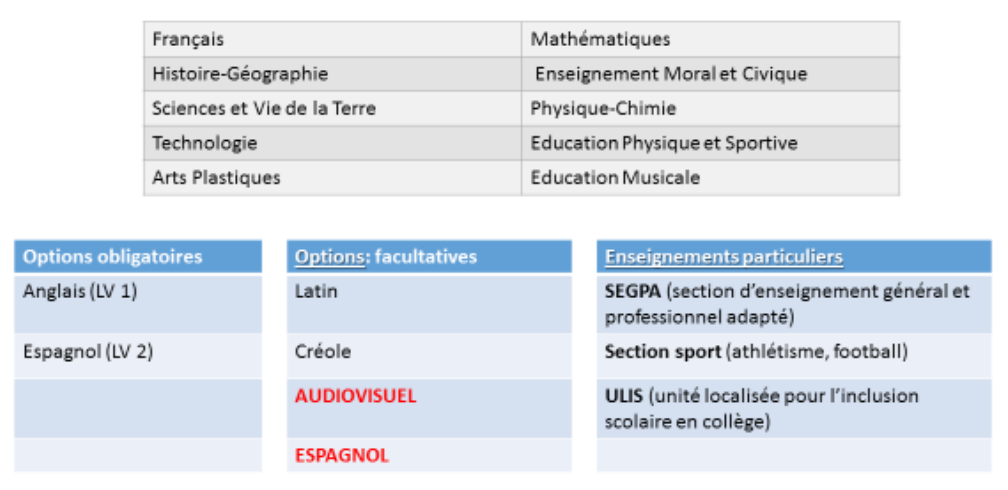
Task: Select the SEGPA description cell
Action: pyautogui.click(x=787, y=304)
